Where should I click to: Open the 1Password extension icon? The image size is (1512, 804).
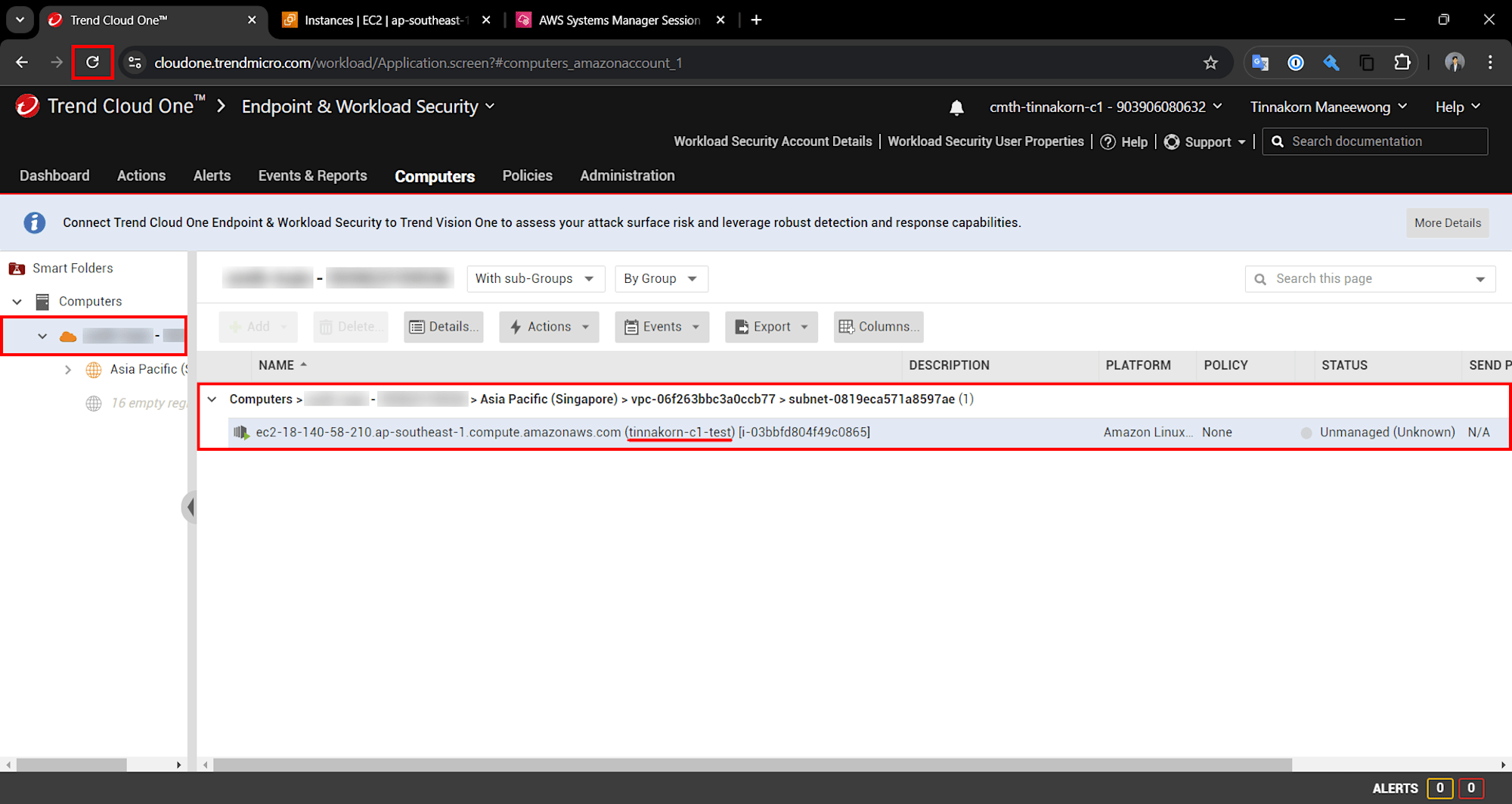(x=1295, y=63)
